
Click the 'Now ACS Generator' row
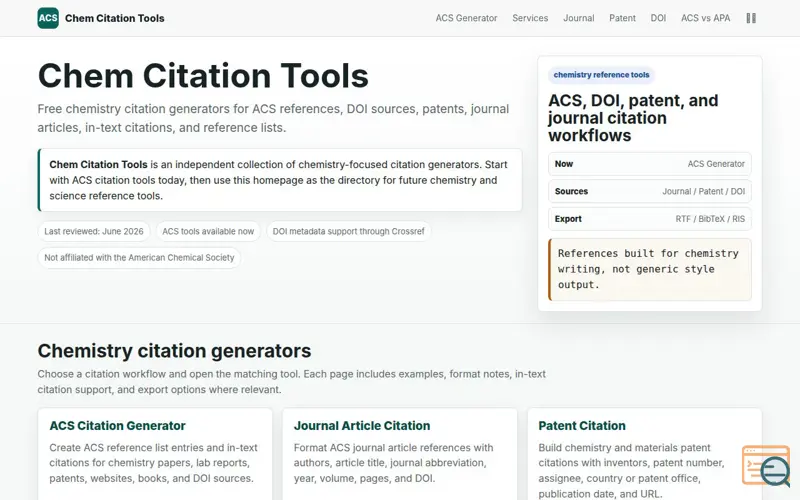pos(649,164)
